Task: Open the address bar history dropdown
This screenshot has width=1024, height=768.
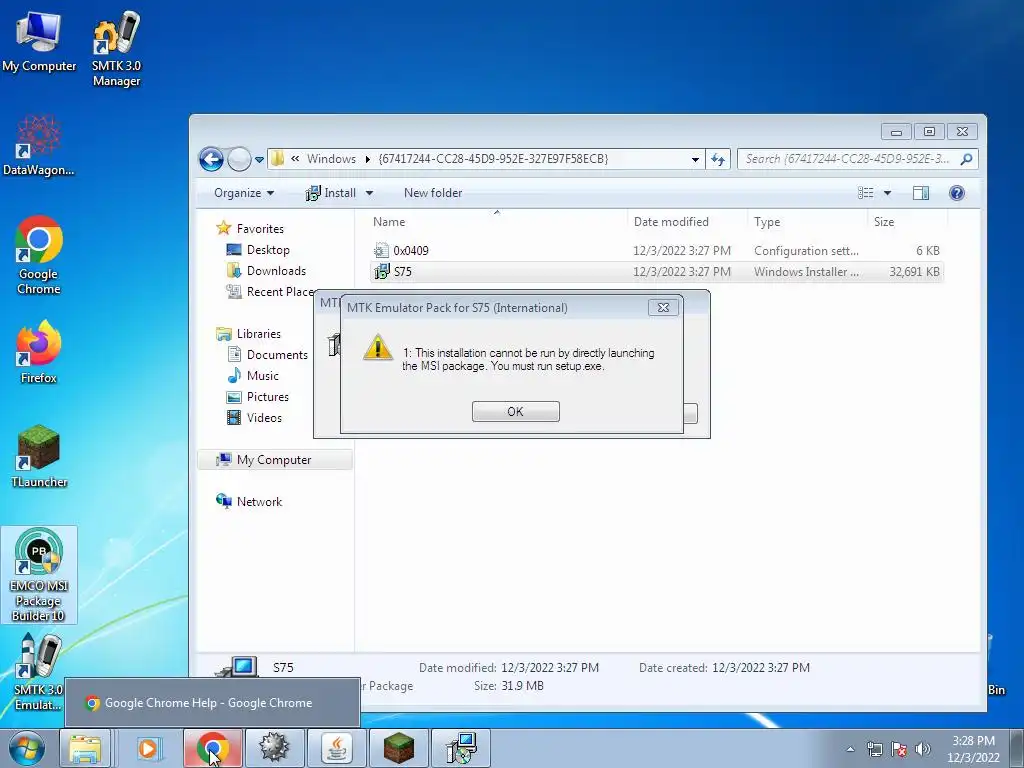Action: pyautogui.click(x=696, y=159)
